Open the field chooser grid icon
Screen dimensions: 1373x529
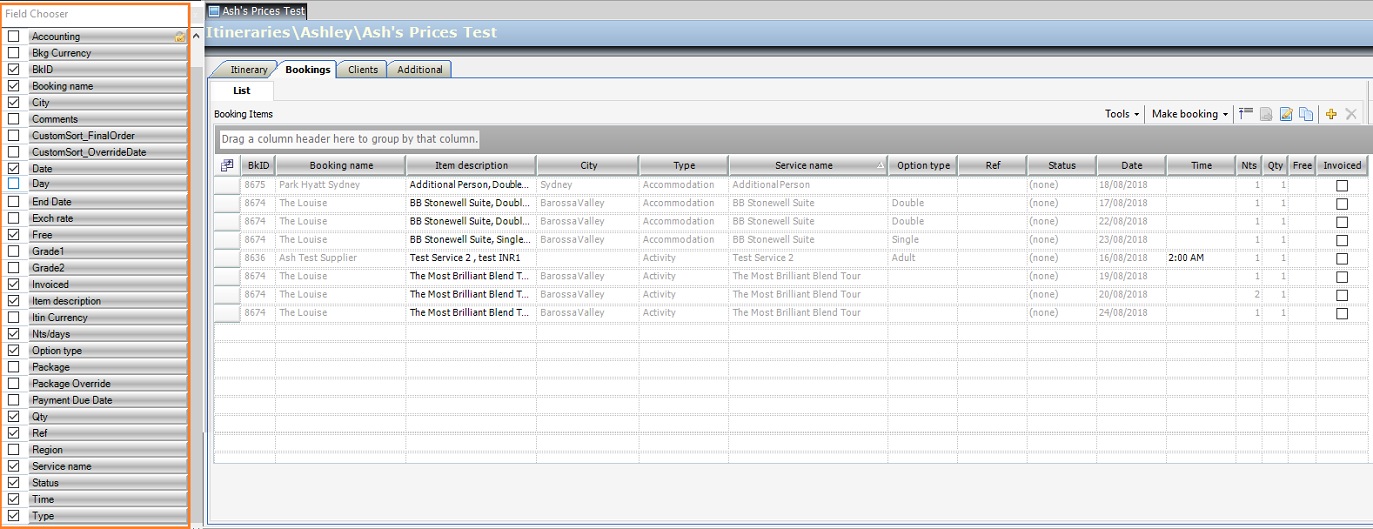[227, 165]
